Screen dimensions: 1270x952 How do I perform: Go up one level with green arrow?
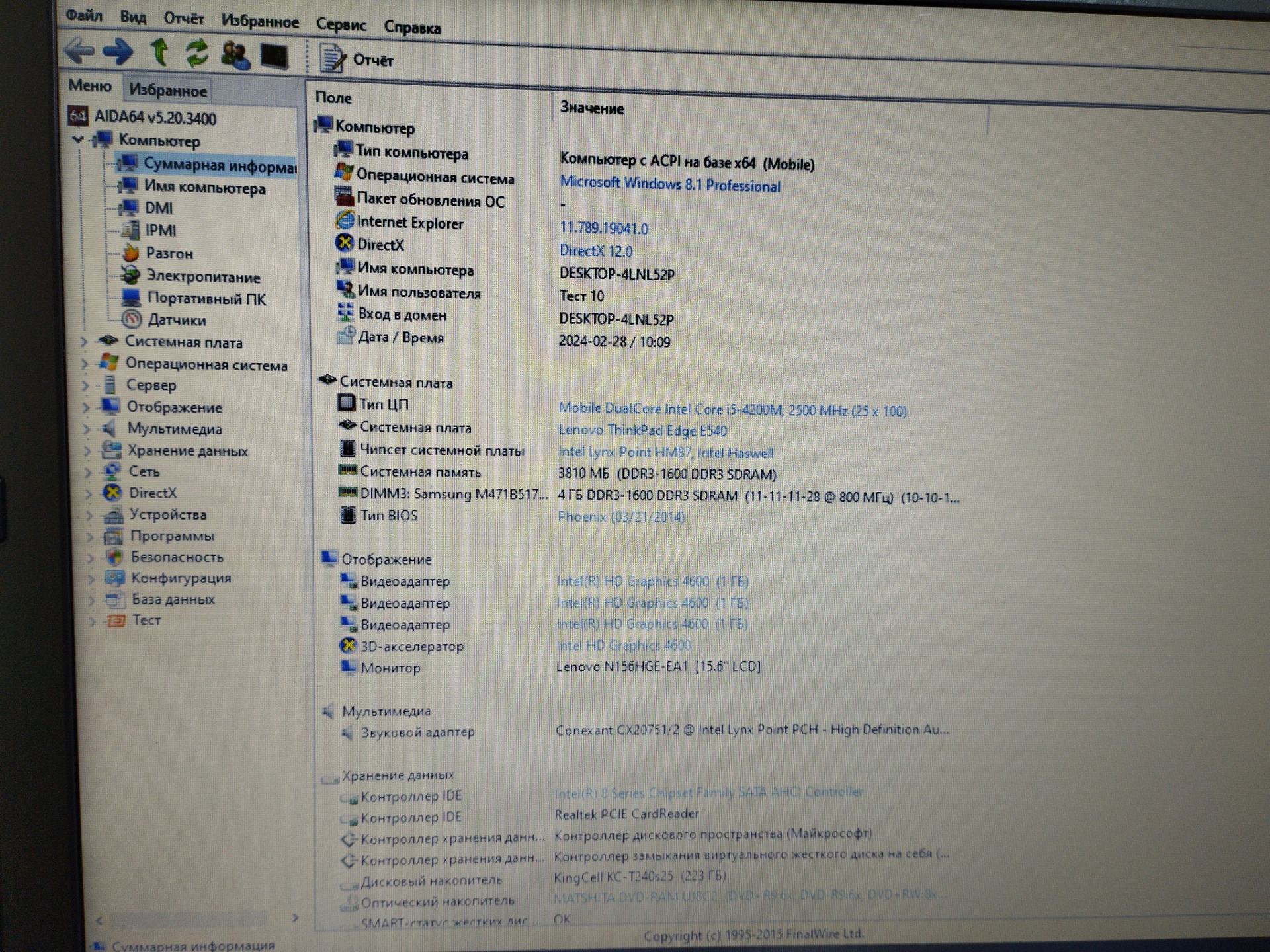(x=159, y=52)
